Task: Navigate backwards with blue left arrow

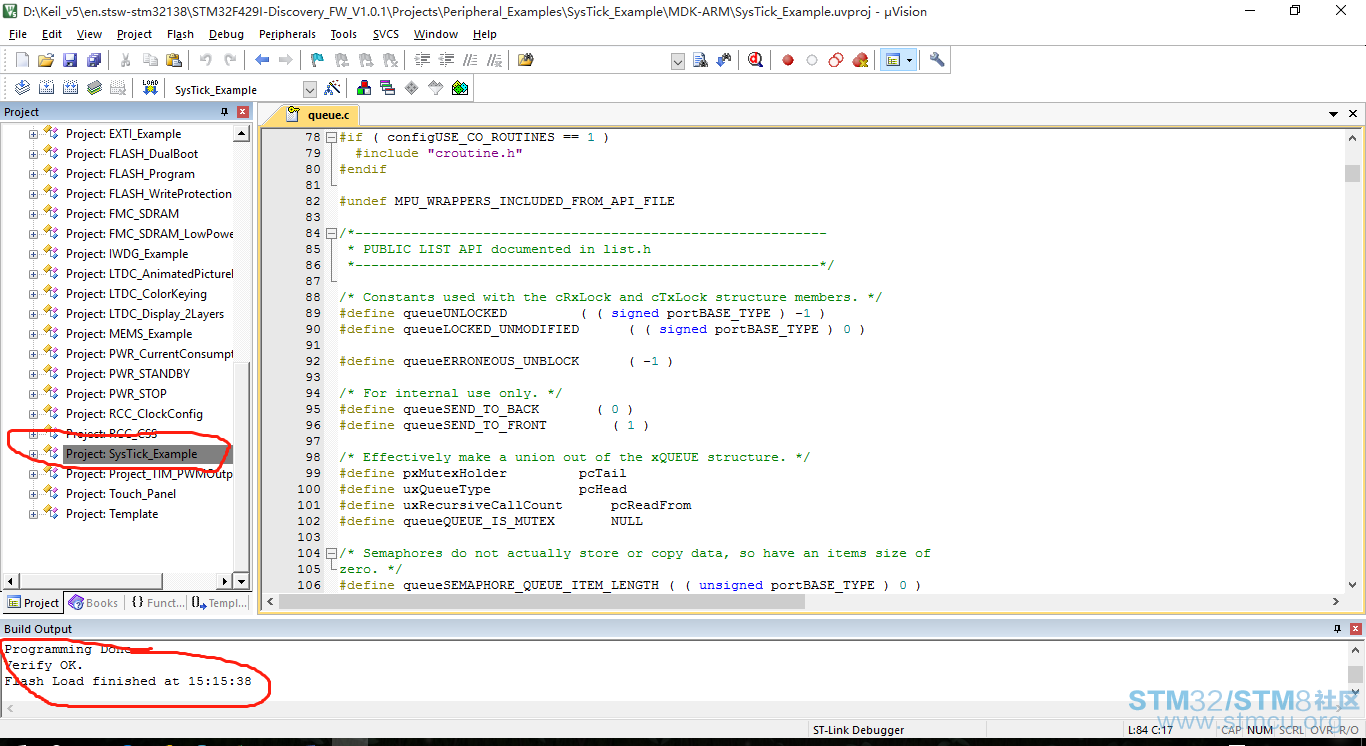Action: click(262, 60)
